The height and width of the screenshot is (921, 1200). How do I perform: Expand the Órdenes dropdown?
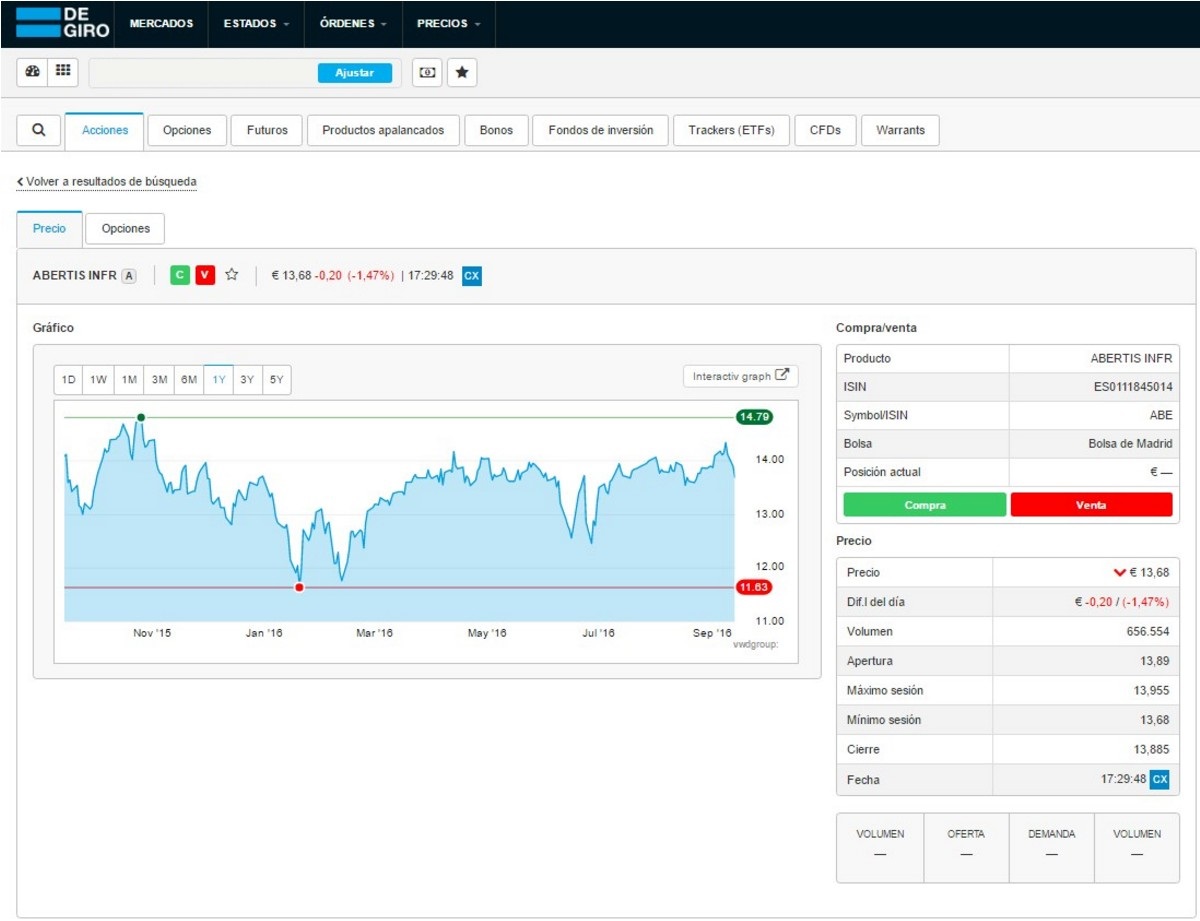(x=353, y=24)
